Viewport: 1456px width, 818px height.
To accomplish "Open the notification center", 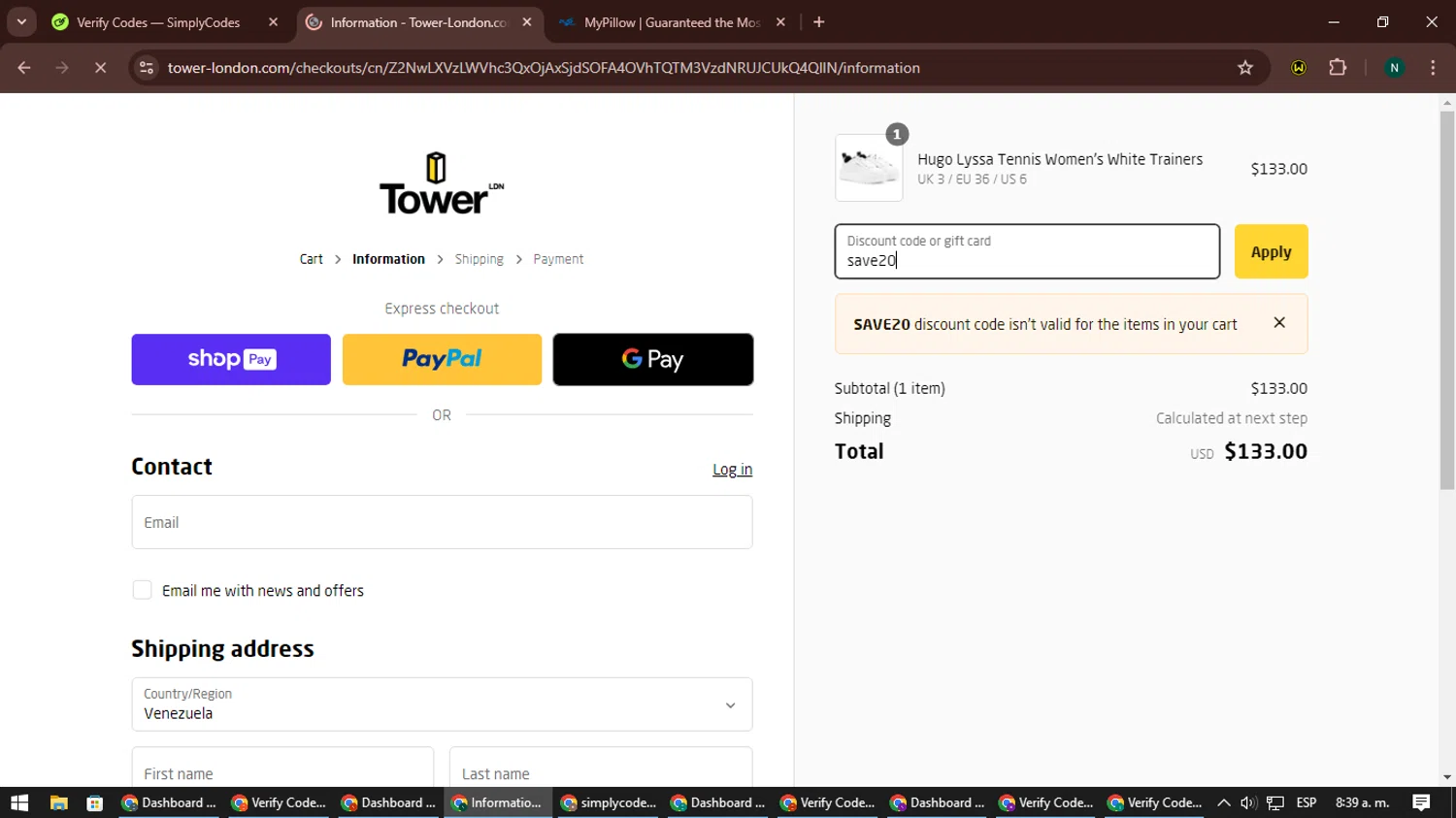I will pyautogui.click(x=1421, y=802).
